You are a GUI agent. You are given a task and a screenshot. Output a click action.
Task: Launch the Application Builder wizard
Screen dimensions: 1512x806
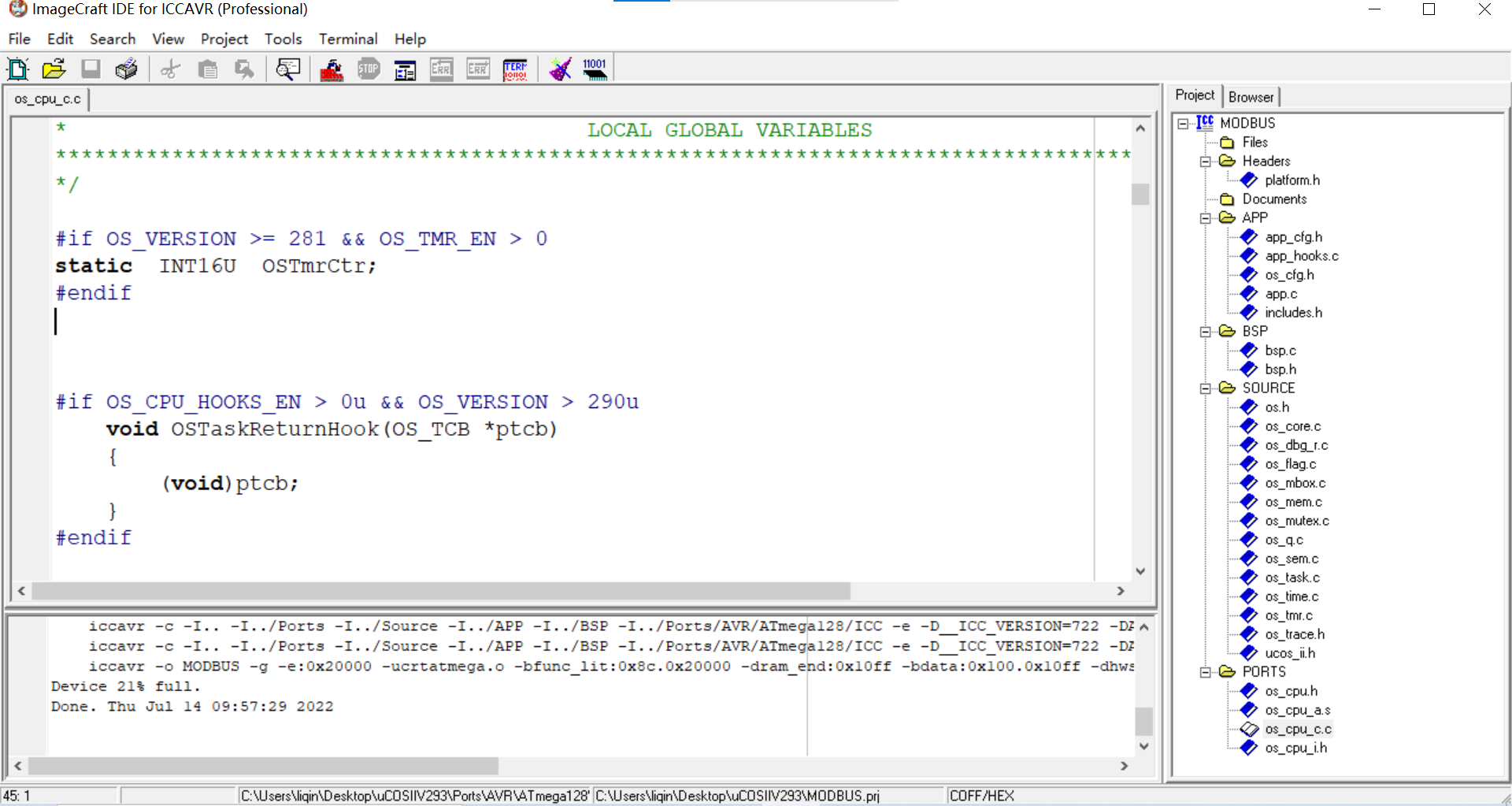(560, 69)
